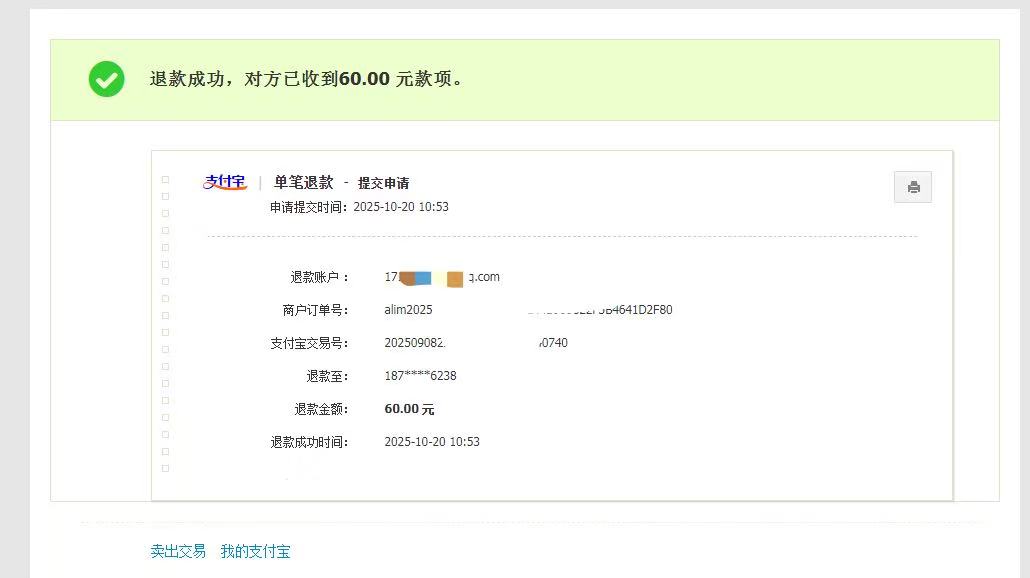Click the printer icon to print receipt
The height and width of the screenshot is (578, 1030).
pos(912,187)
